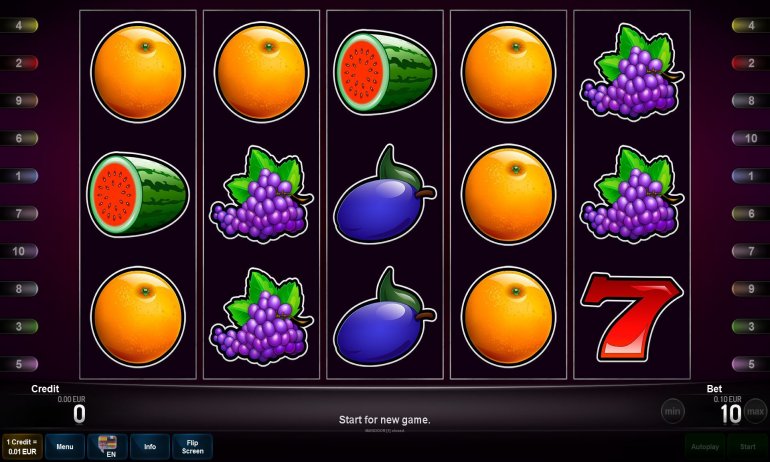This screenshot has height=462, width=770.
Task: Click bottom grapes in second reel
Action: (x=261, y=317)
